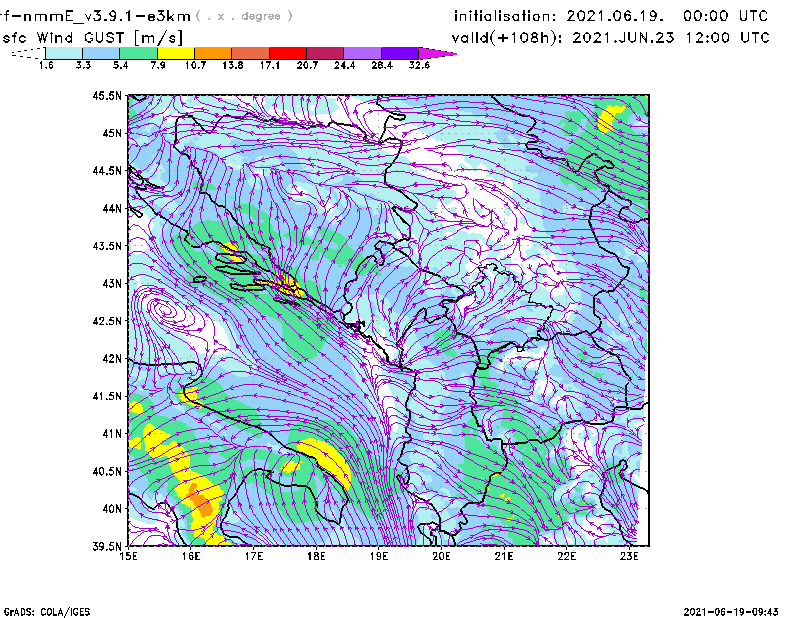The width and height of the screenshot is (800, 618).
Task: Click the 'GrADS: COLA/IGES' footer text
Action: click(47, 612)
